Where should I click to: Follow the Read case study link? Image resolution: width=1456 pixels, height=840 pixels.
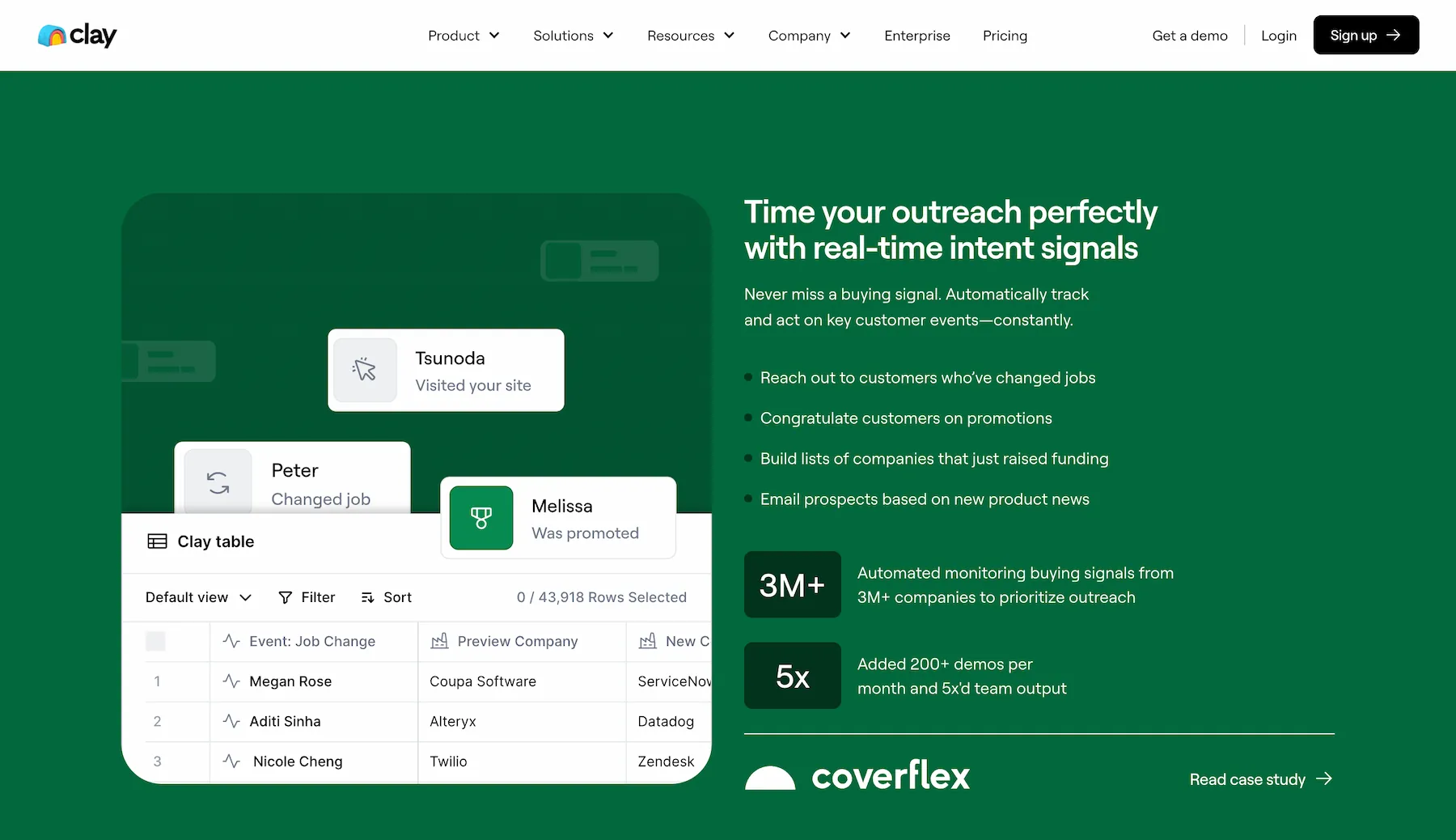[x=1259, y=779]
